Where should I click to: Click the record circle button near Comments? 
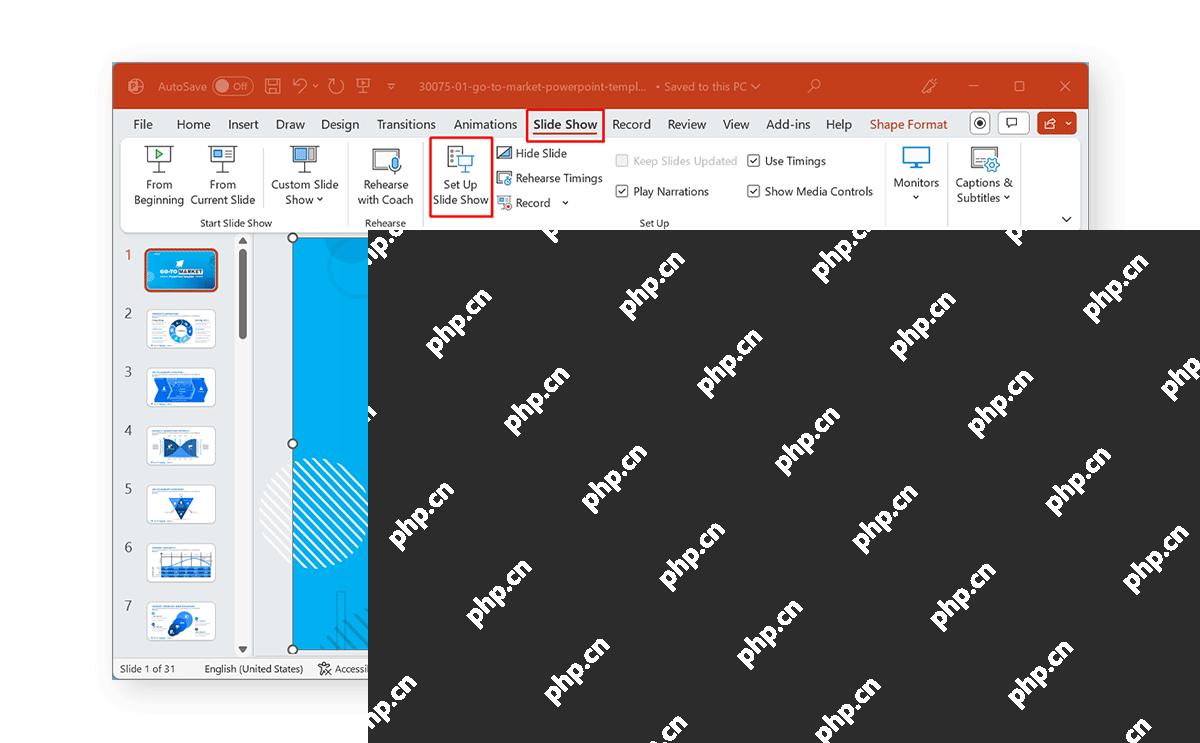click(981, 123)
